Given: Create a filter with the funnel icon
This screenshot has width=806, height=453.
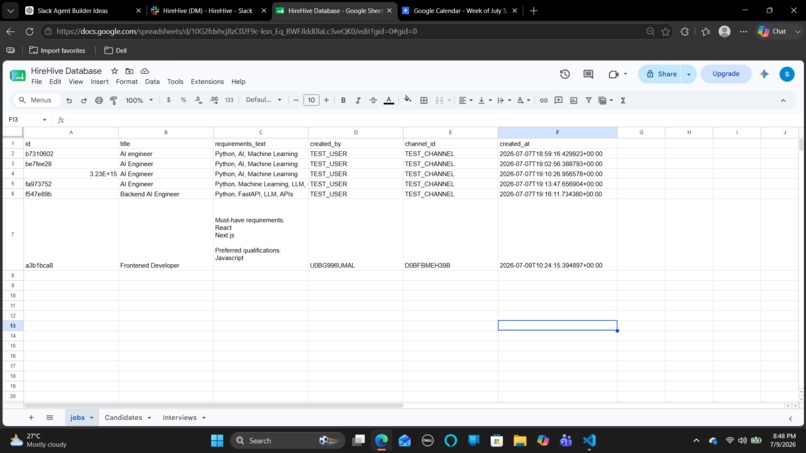Looking at the screenshot, I should point(588,100).
